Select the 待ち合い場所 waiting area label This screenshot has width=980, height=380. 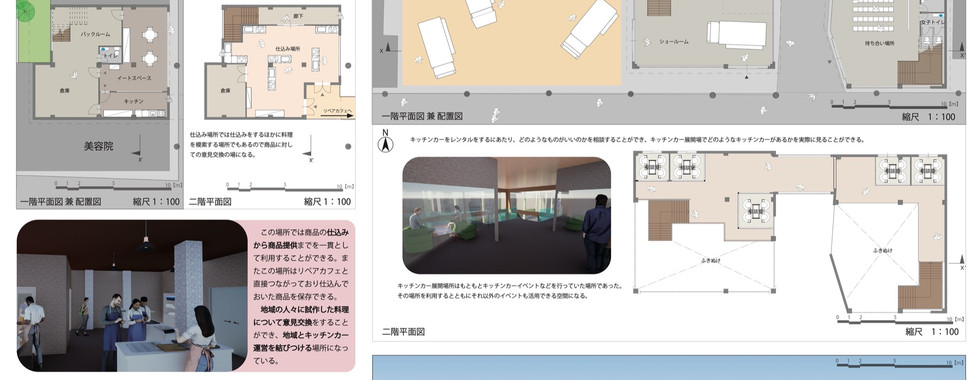click(879, 43)
